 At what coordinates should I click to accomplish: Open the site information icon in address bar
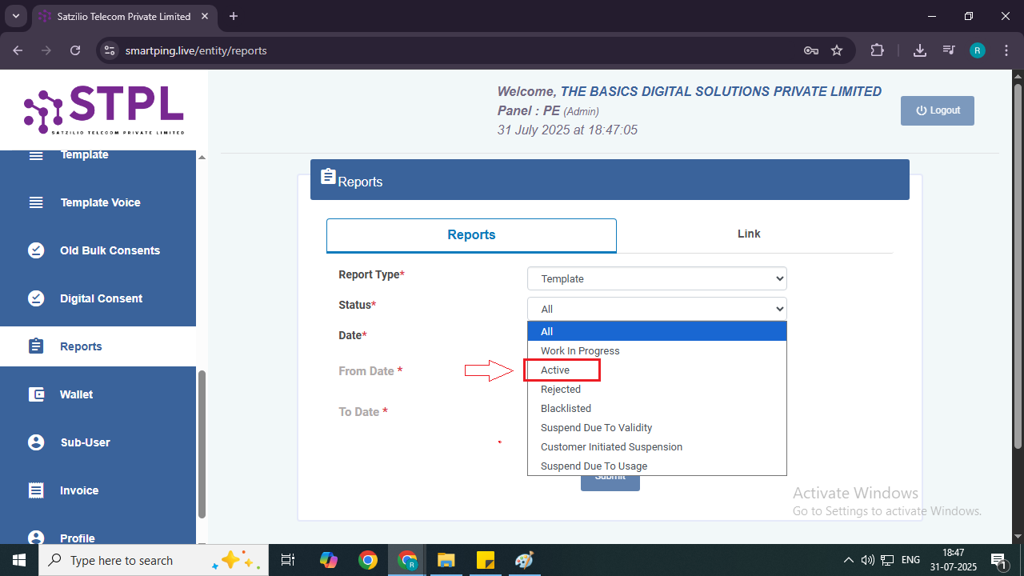tap(110, 50)
